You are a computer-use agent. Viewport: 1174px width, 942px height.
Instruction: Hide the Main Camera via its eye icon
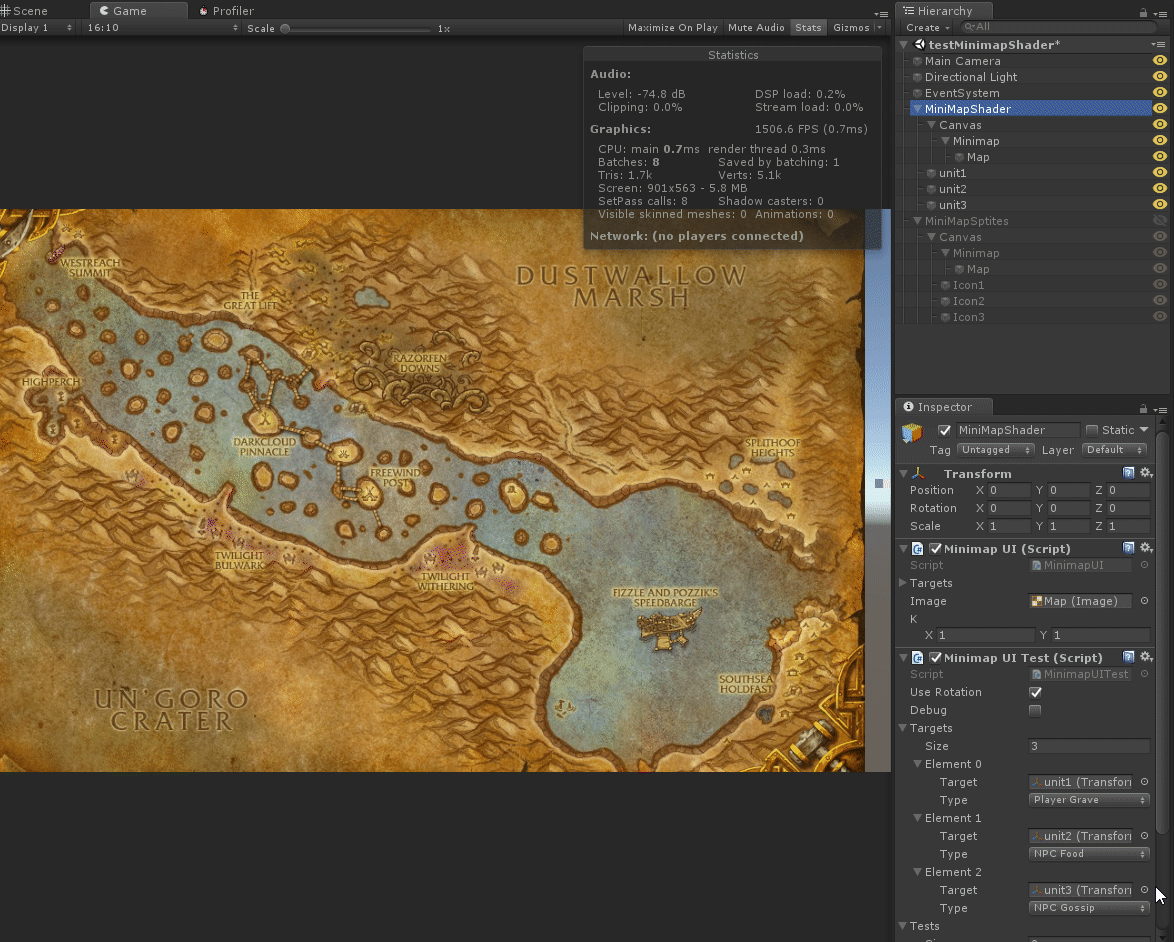(x=1160, y=61)
